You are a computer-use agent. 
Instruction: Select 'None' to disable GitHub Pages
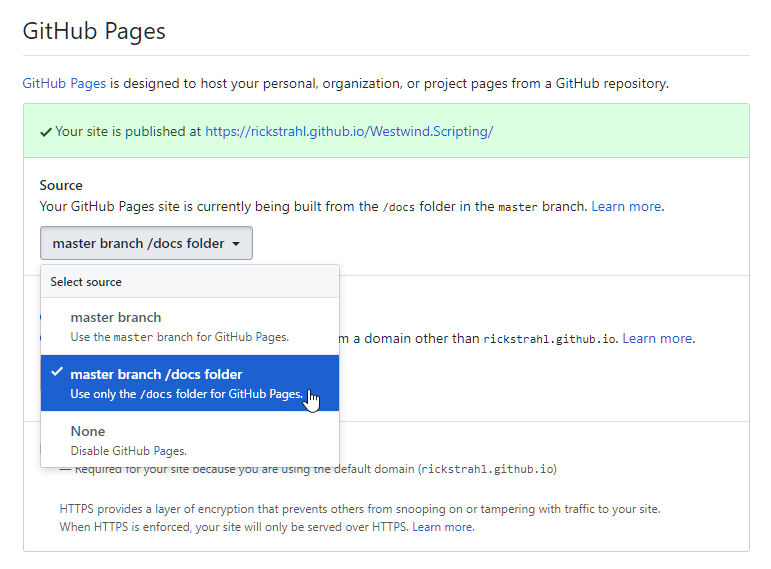[190, 439]
